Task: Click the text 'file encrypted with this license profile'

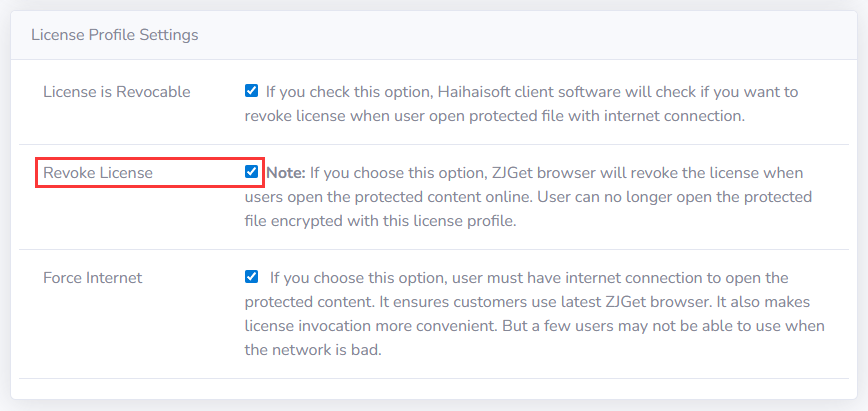Action: tap(380, 221)
